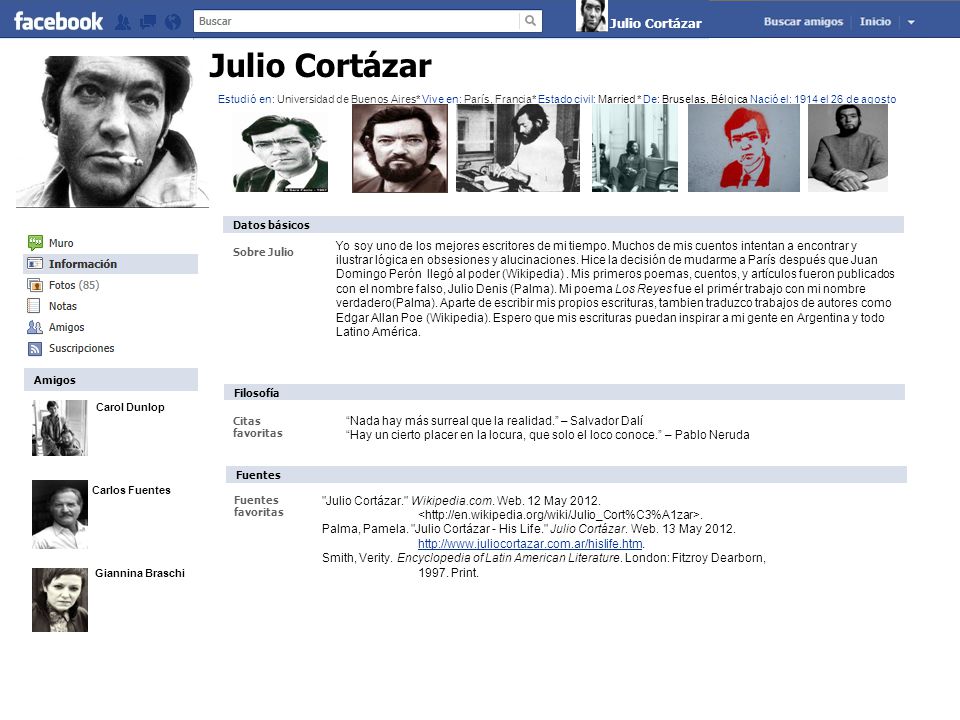960x720 pixels.
Task: Open friend requests icon in header
Action: (x=123, y=23)
